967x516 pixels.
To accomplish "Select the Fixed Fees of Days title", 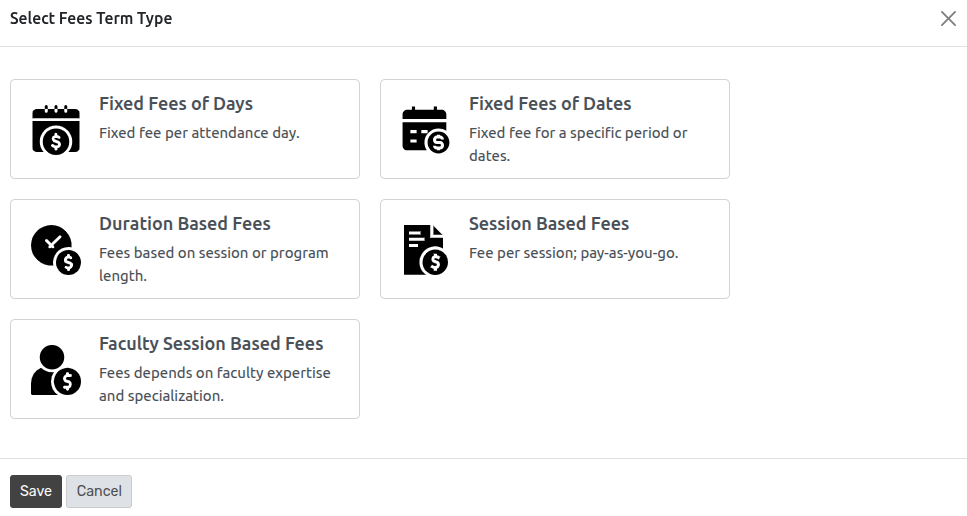I will click(x=176, y=104).
